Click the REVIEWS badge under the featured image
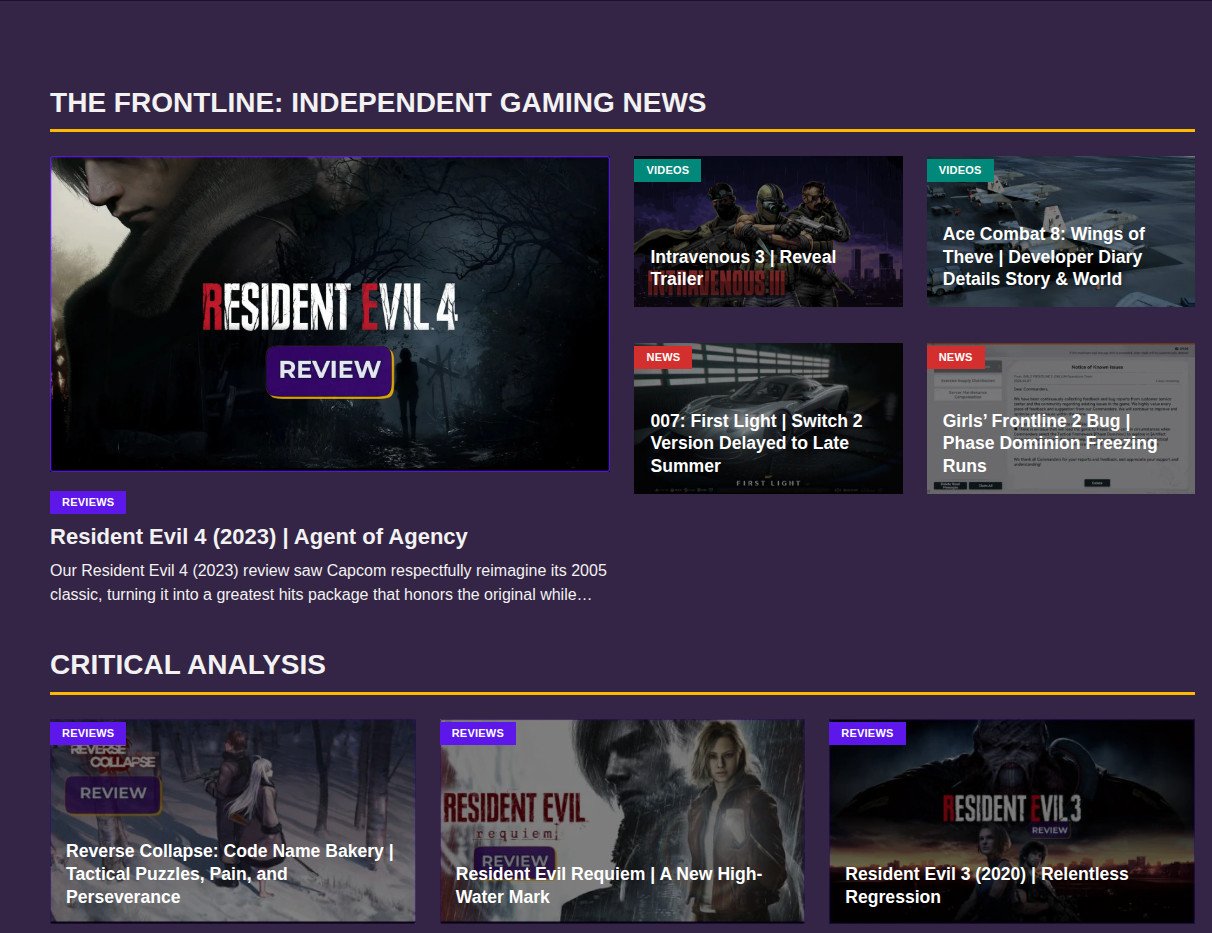Image resolution: width=1212 pixels, height=933 pixels. click(x=87, y=502)
